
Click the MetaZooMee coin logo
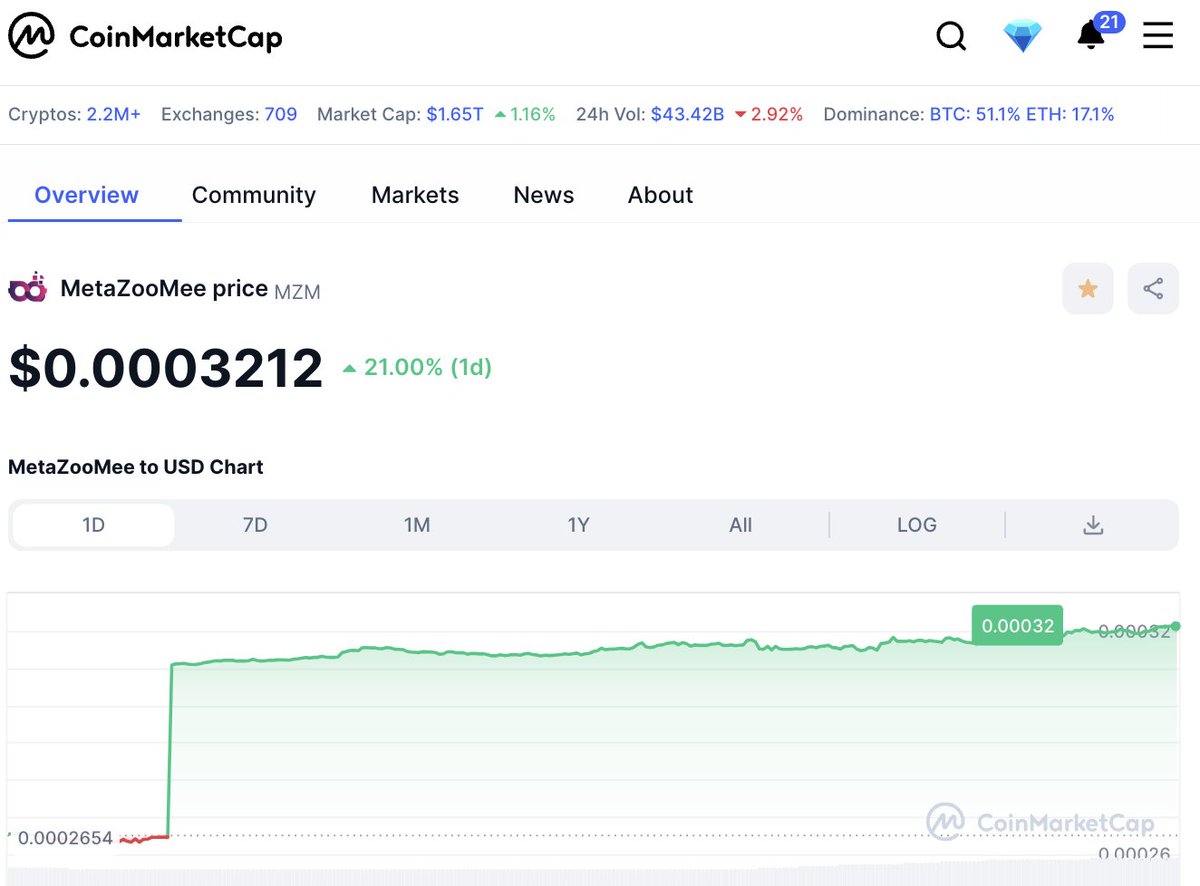click(28, 288)
